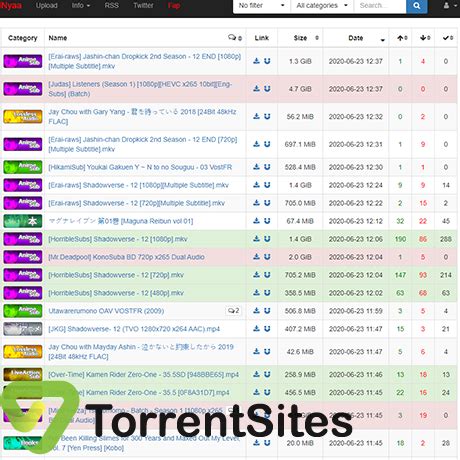Click the Name column header
460x460 pixels.
[x=58, y=38]
